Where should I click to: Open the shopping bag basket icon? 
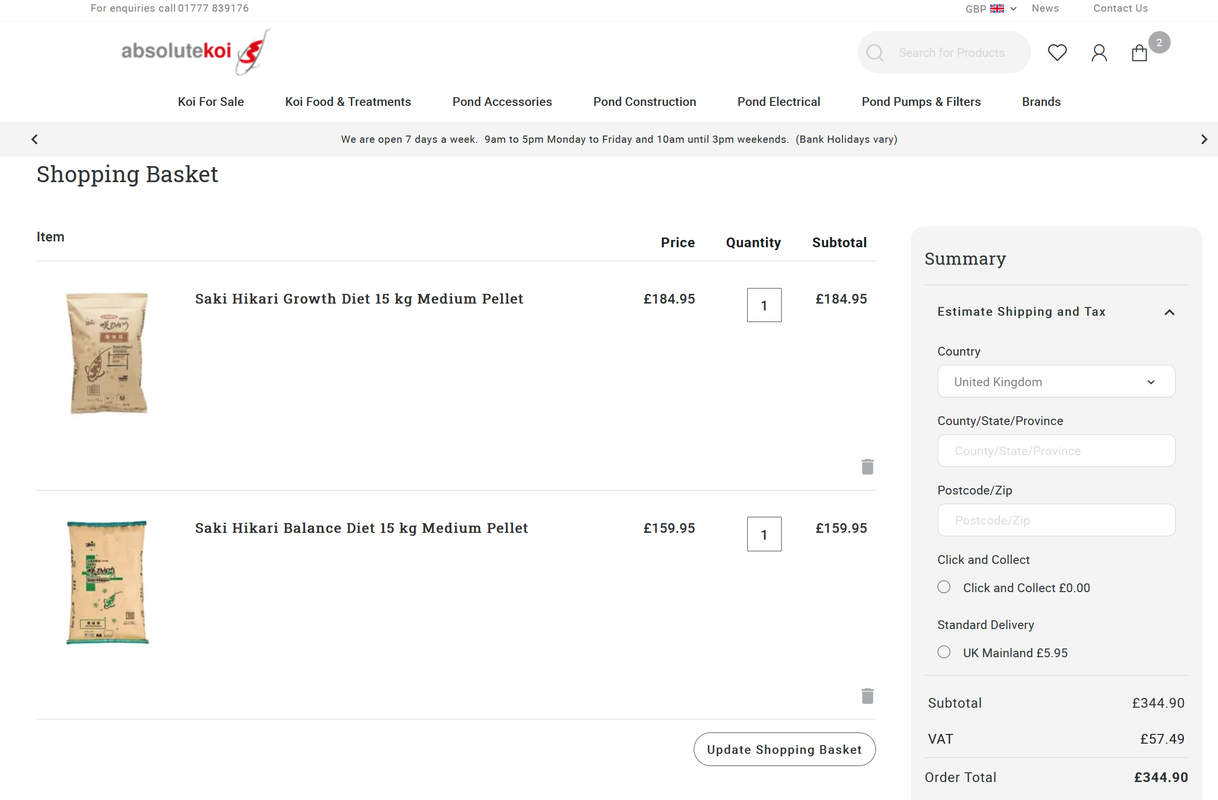[1139, 53]
